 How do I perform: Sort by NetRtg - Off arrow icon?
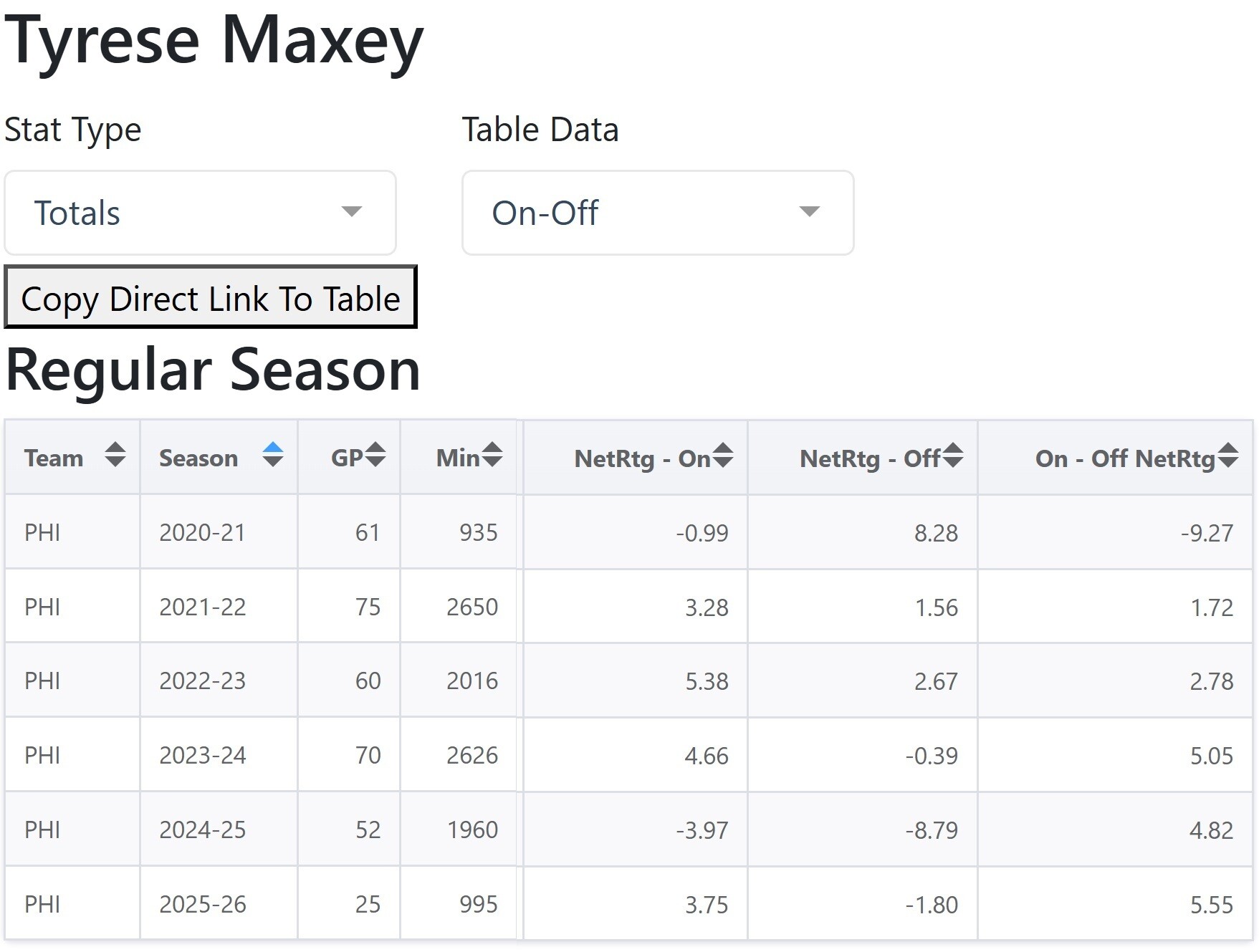pyautogui.click(x=953, y=456)
